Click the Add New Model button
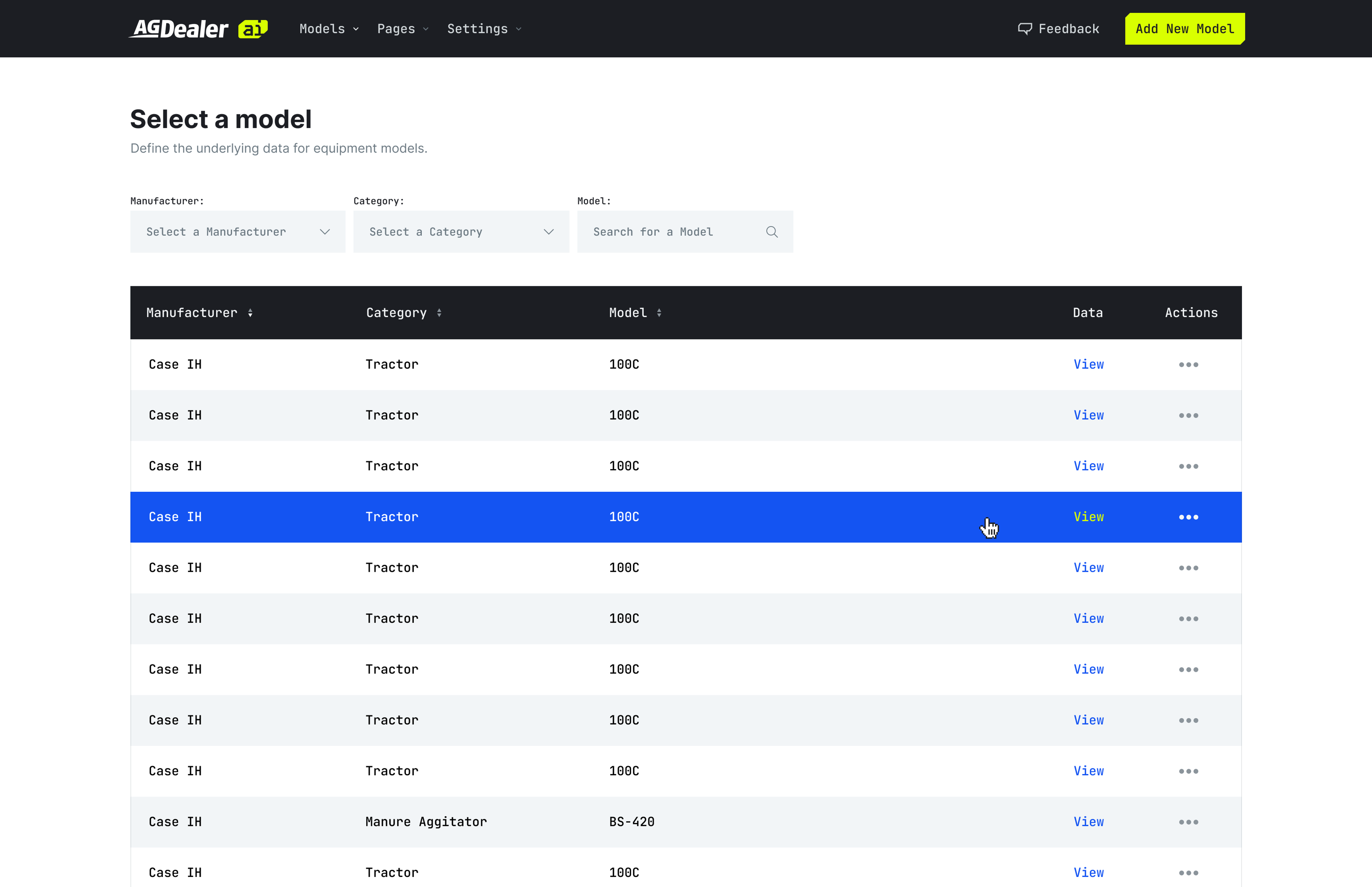Screen dimensions: 1372x887 click(1184, 29)
